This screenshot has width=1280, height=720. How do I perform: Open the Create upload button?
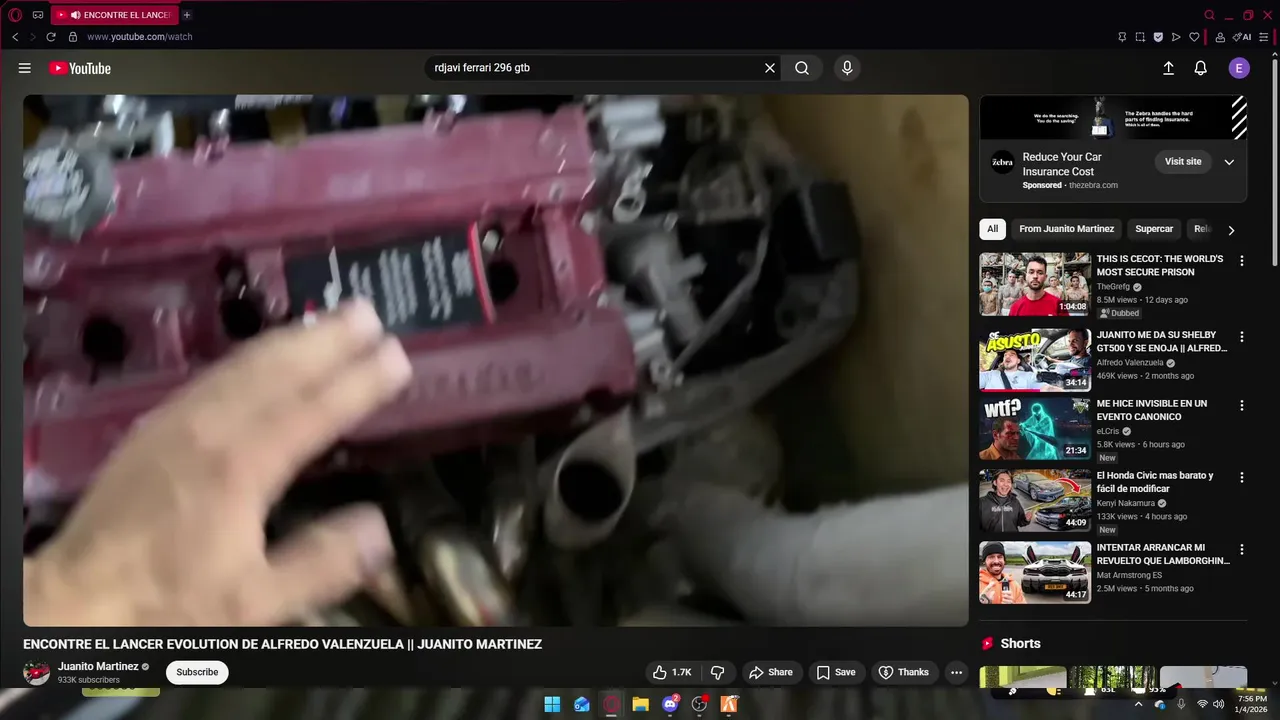click(1168, 68)
